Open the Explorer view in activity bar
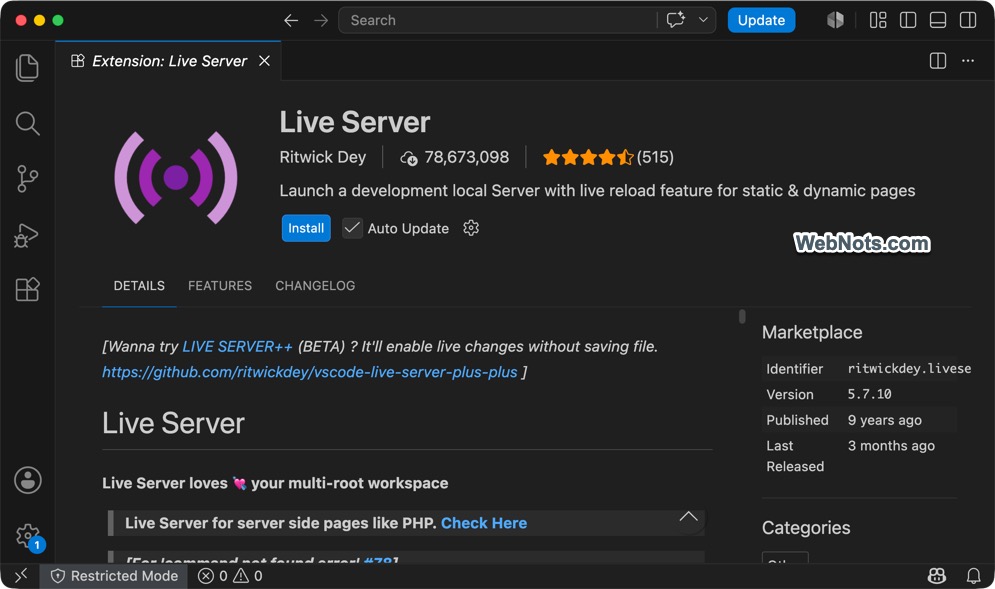 [x=27, y=68]
